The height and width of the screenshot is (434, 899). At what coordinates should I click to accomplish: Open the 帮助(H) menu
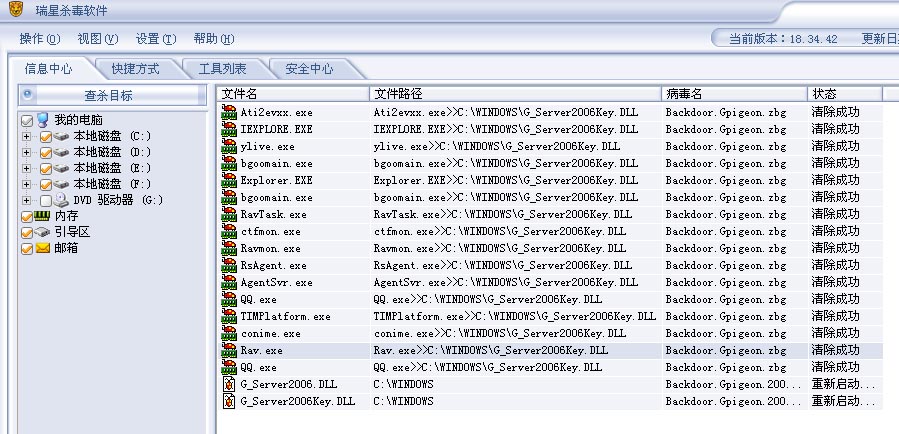(214, 39)
